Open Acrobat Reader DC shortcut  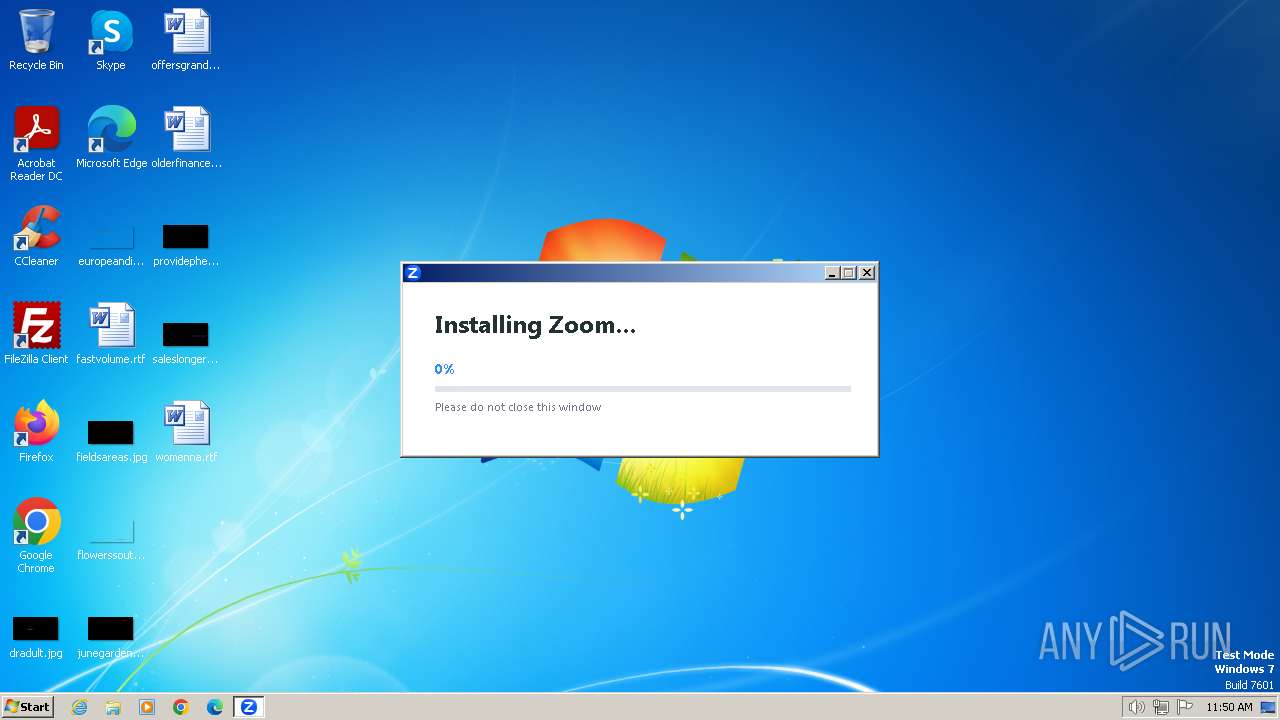tap(36, 144)
